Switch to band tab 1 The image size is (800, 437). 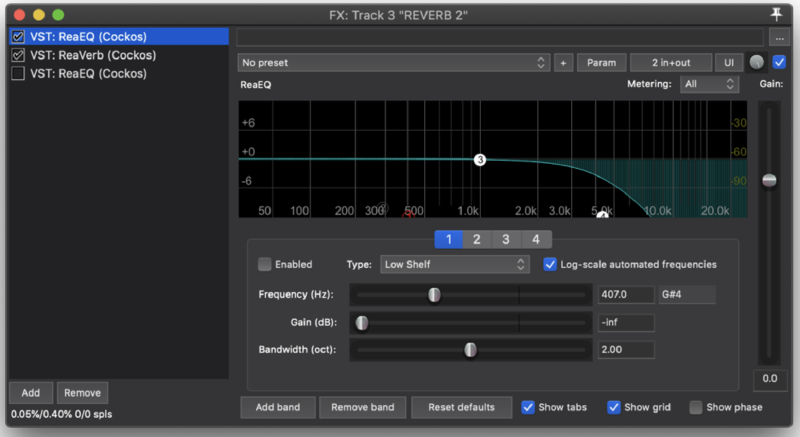pos(448,239)
